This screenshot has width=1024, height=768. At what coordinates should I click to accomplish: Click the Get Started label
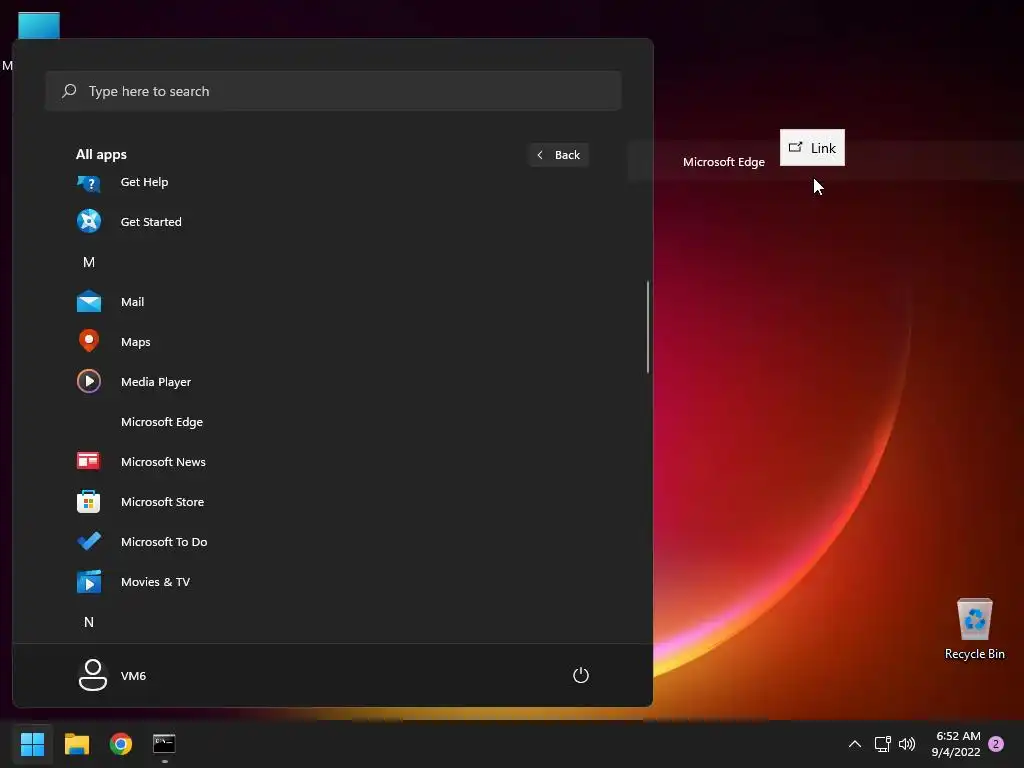[x=151, y=222]
